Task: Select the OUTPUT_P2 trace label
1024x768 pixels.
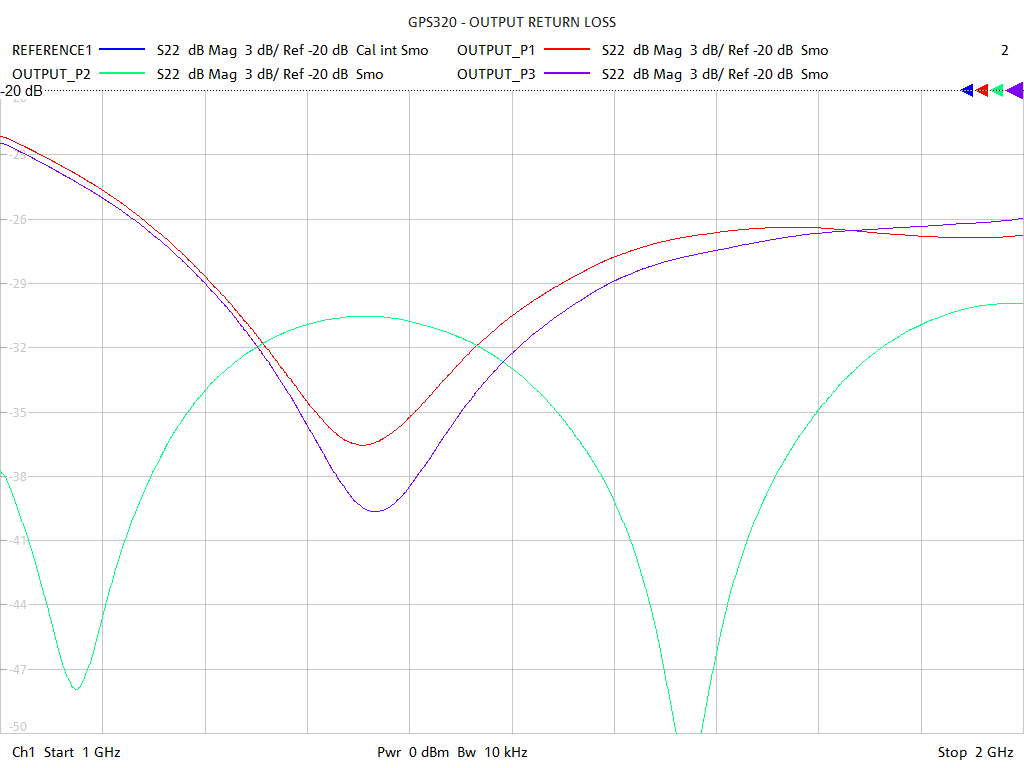Action: coord(52,74)
